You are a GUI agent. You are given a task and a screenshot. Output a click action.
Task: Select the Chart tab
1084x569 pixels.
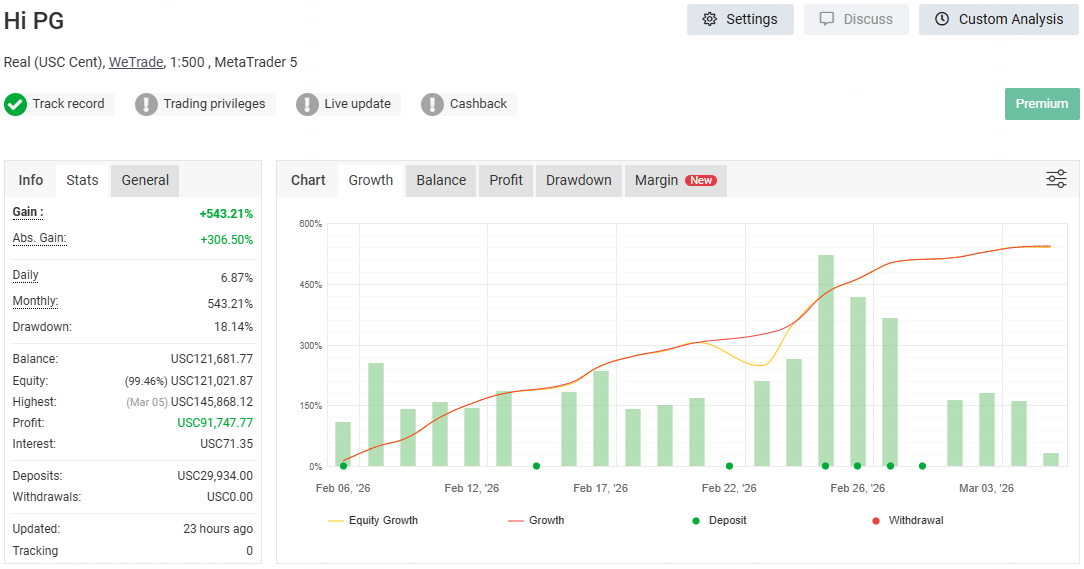point(308,180)
